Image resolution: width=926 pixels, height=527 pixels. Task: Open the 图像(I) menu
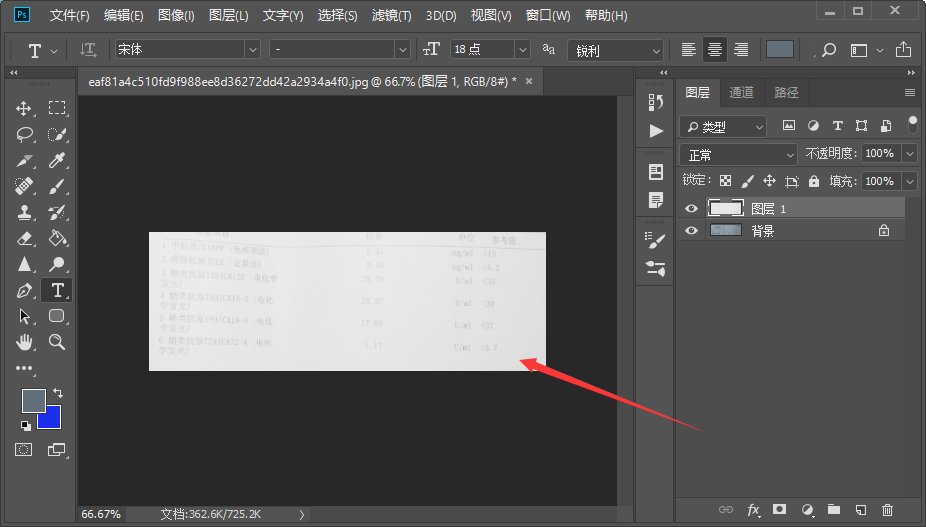176,15
